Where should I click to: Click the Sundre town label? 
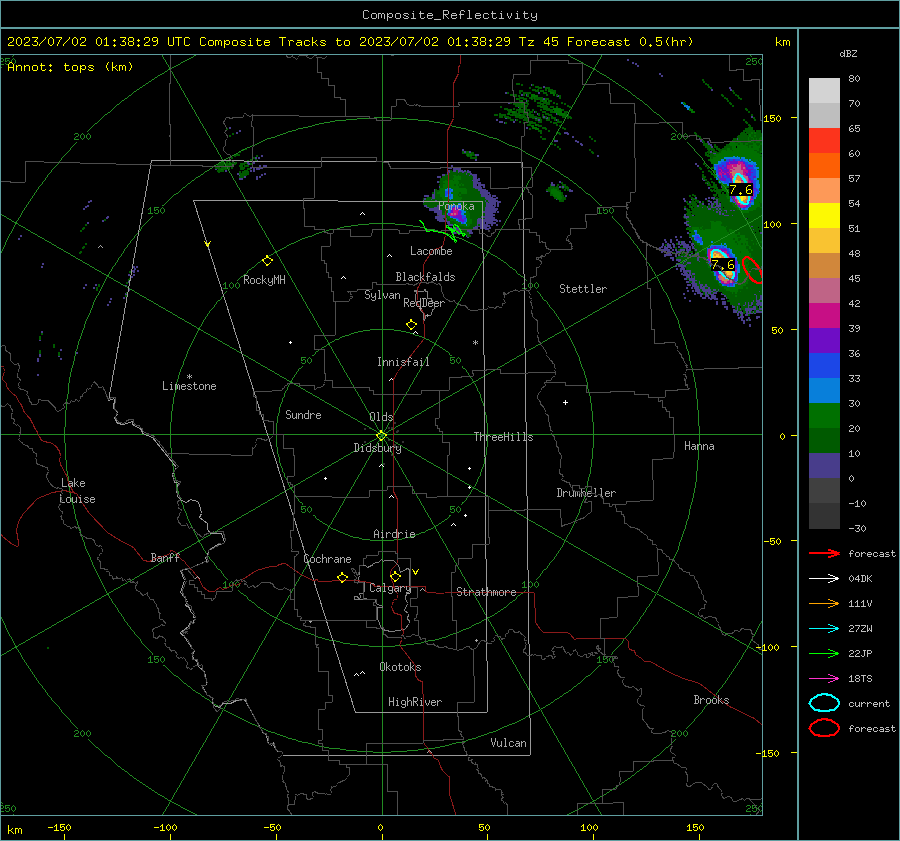tap(303, 415)
